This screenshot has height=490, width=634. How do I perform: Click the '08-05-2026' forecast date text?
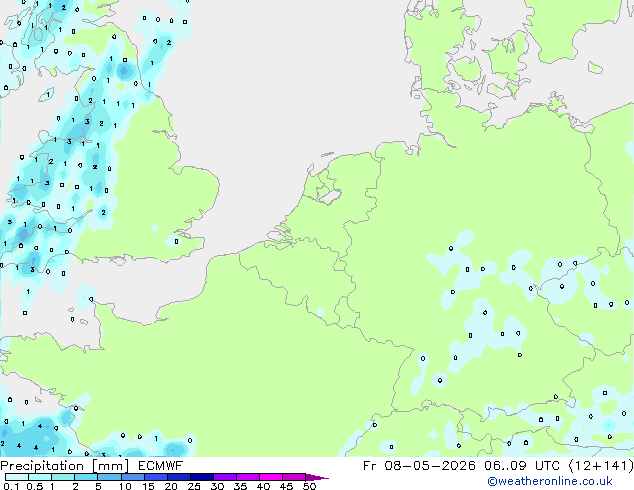click(430, 466)
